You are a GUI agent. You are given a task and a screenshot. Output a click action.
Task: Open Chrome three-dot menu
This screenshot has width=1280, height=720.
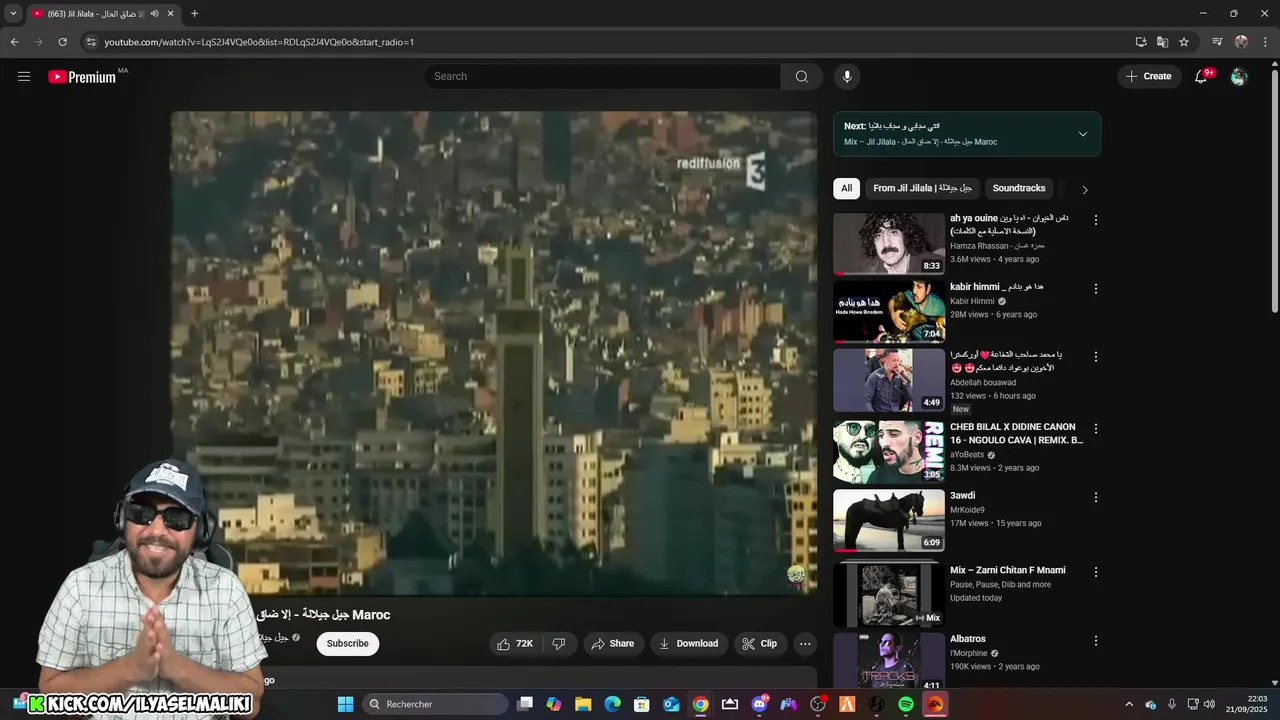[x=1266, y=42]
